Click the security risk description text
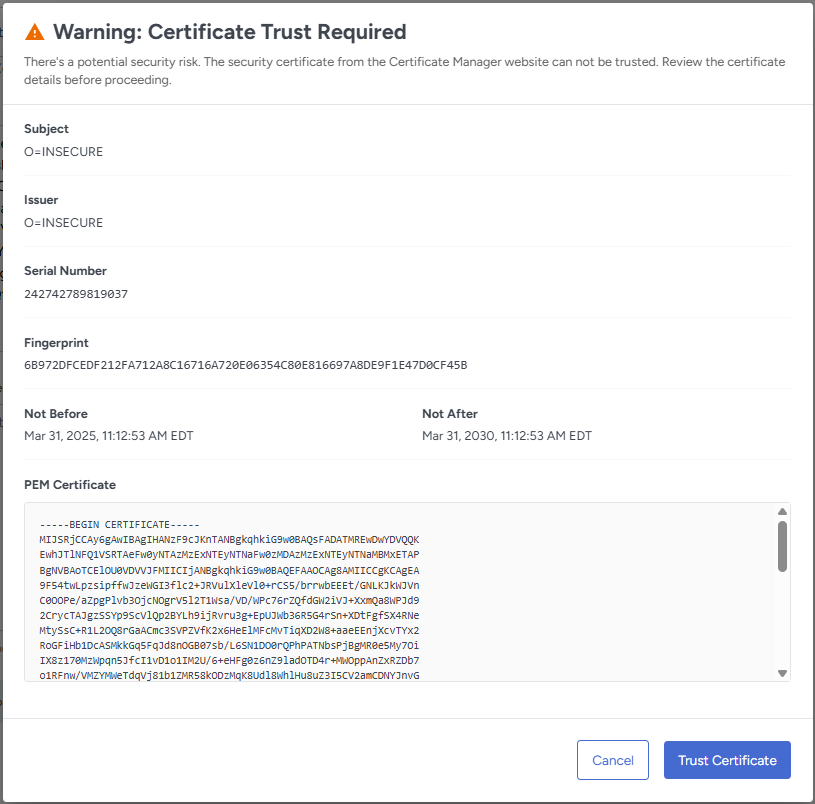Viewport: 815px width, 804px height. [404, 71]
